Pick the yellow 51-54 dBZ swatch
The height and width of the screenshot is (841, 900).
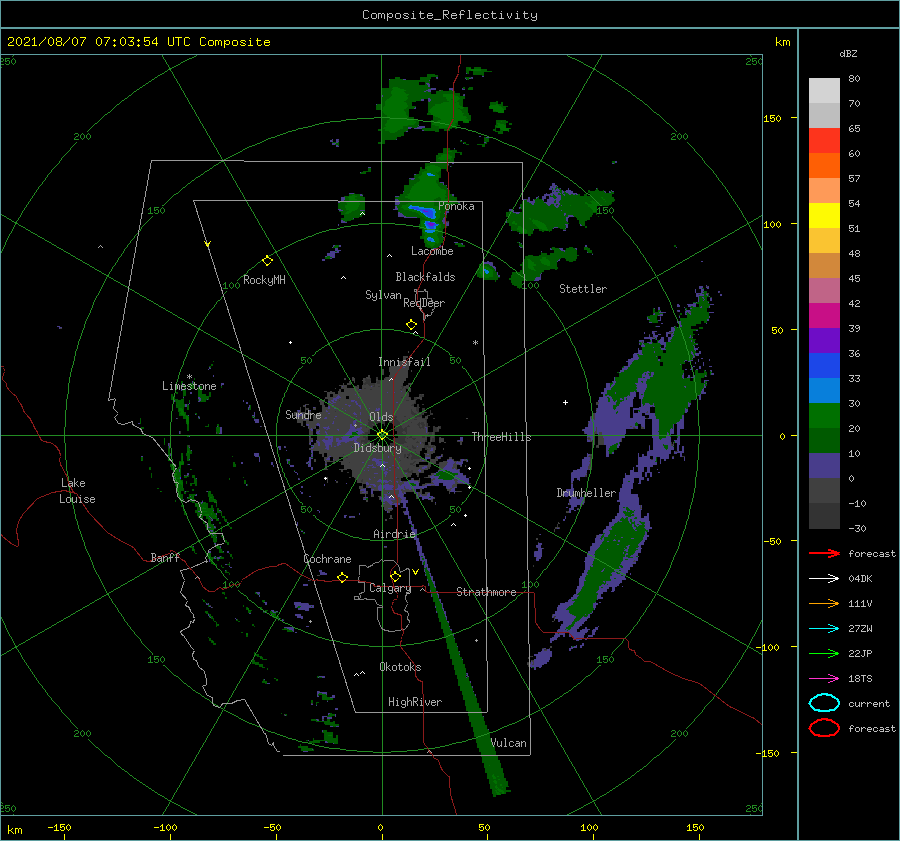[824, 216]
